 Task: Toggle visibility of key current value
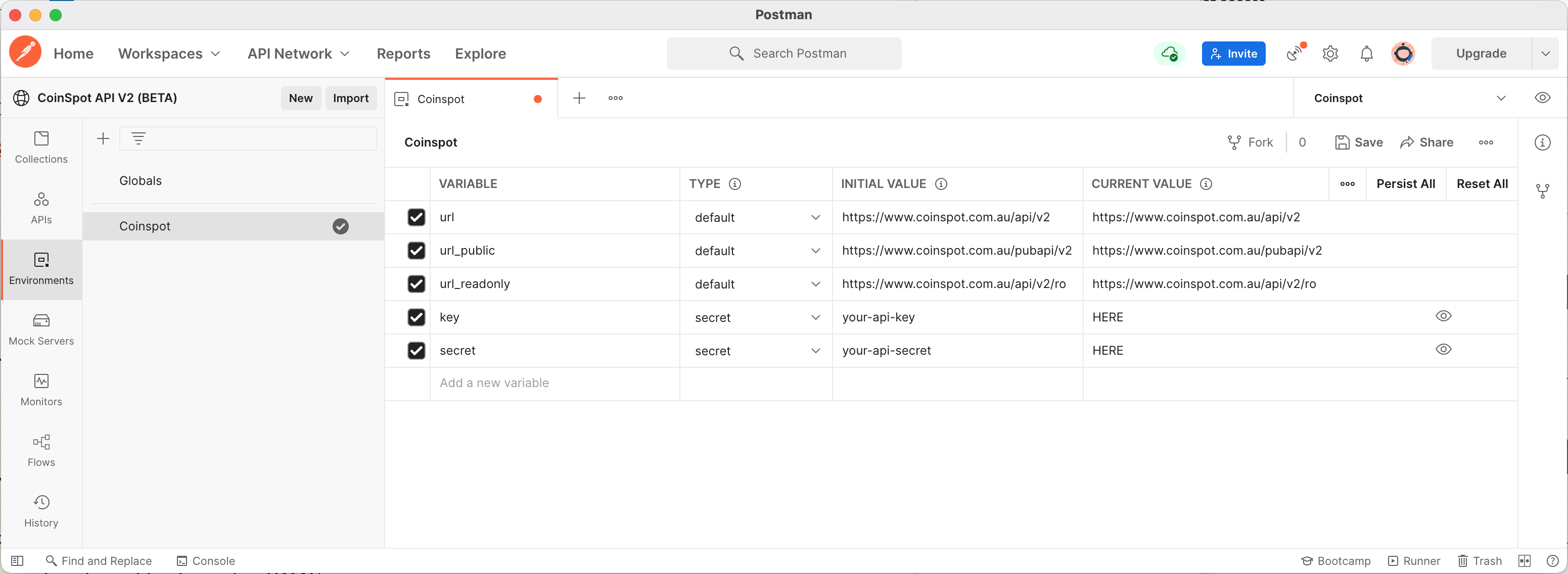click(x=1443, y=316)
